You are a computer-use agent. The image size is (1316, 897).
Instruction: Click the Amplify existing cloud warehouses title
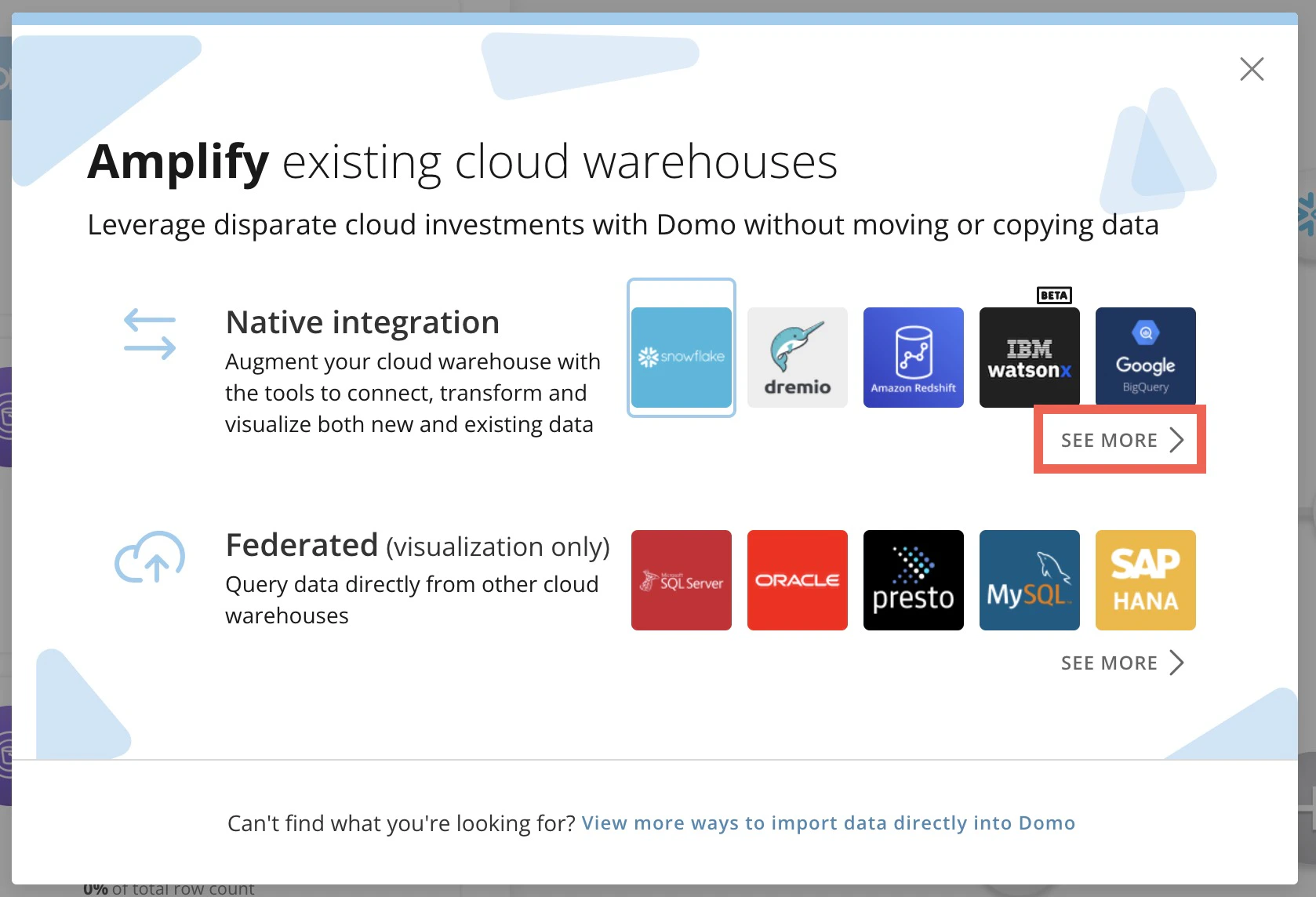click(x=463, y=162)
